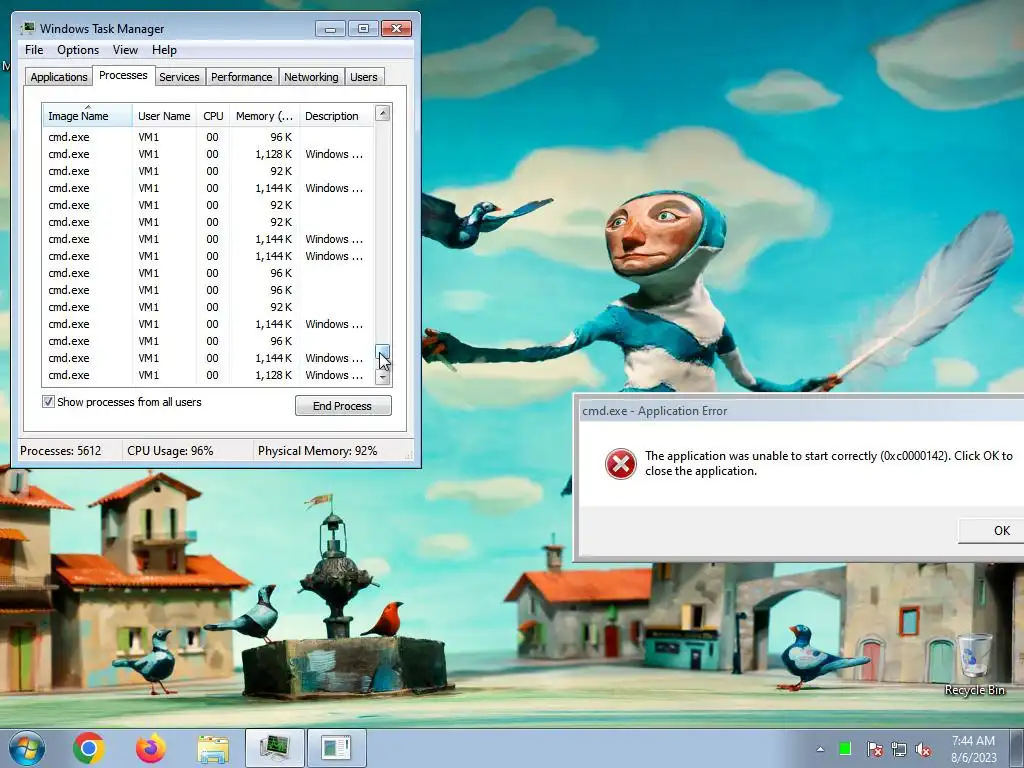Click the muted volume tray icon
1024x768 pixels.
(x=923, y=749)
